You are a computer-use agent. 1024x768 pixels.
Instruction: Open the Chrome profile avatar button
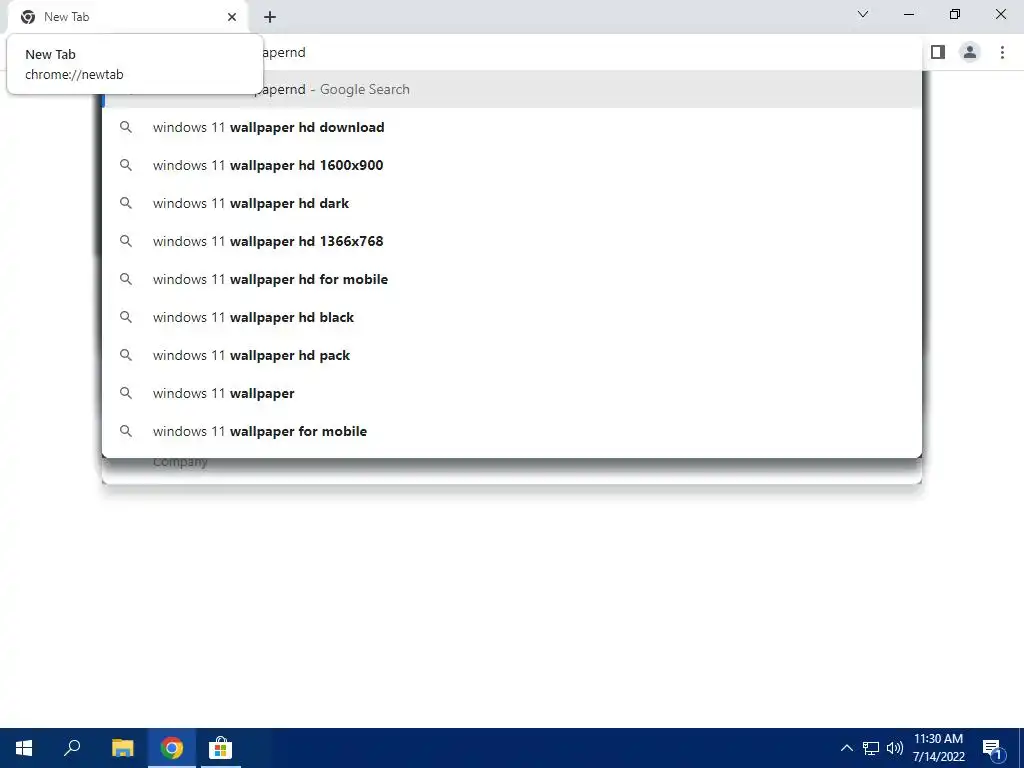point(970,52)
